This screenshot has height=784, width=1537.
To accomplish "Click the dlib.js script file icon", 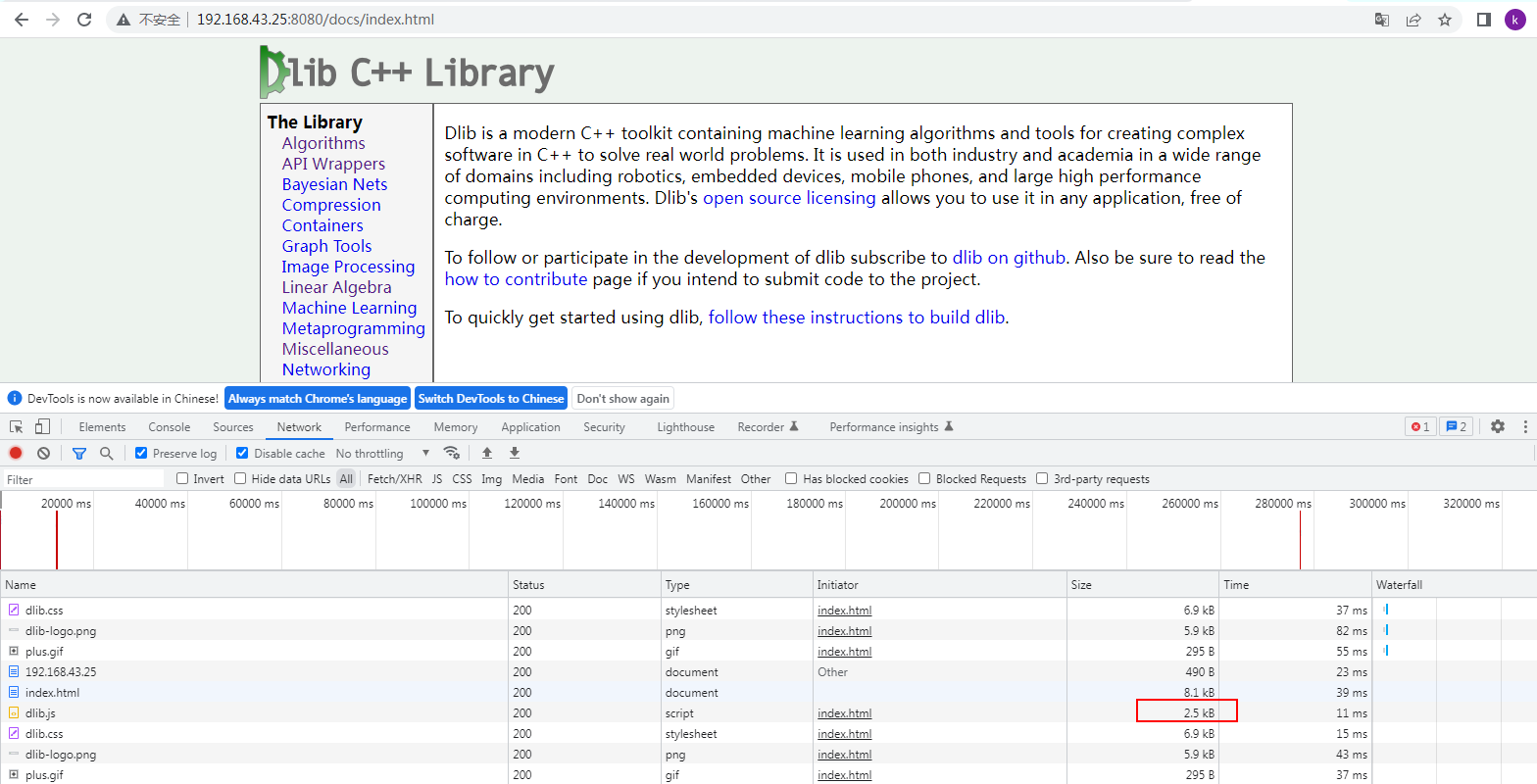I will [x=14, y=713].
